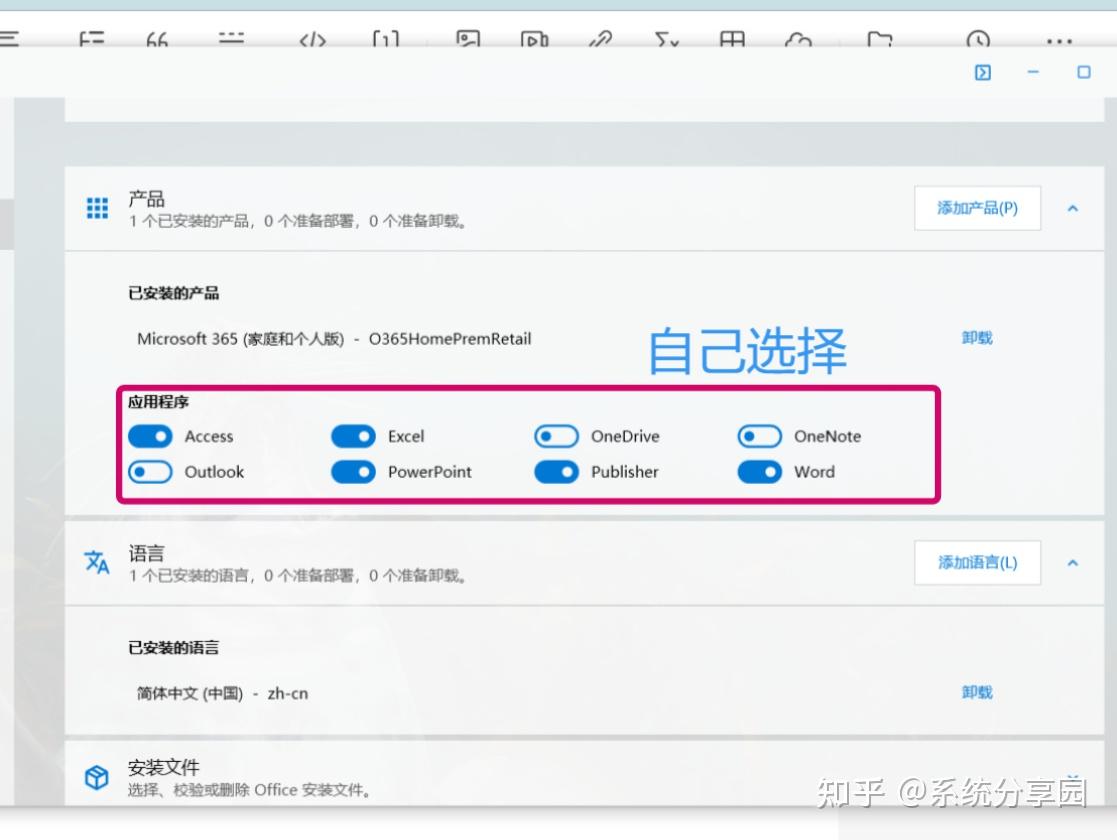Click the link chain icon in editor toolbar
This screenshot has height=840, width=1117.
(601, 39)
